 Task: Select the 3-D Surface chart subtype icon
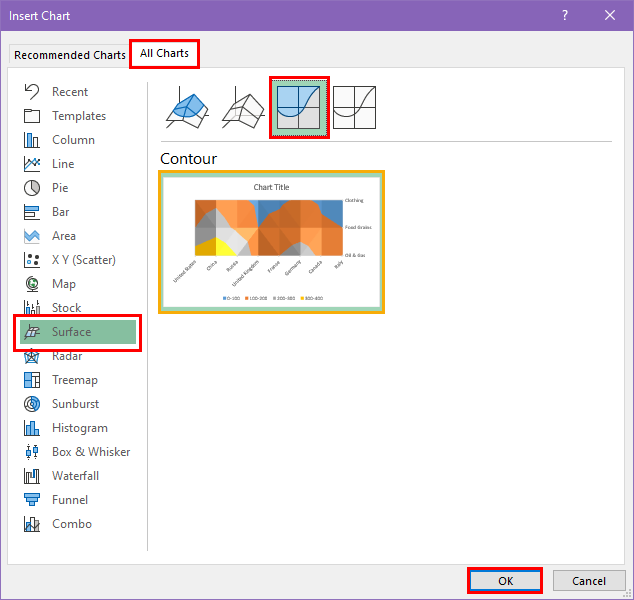click(187, 108)
